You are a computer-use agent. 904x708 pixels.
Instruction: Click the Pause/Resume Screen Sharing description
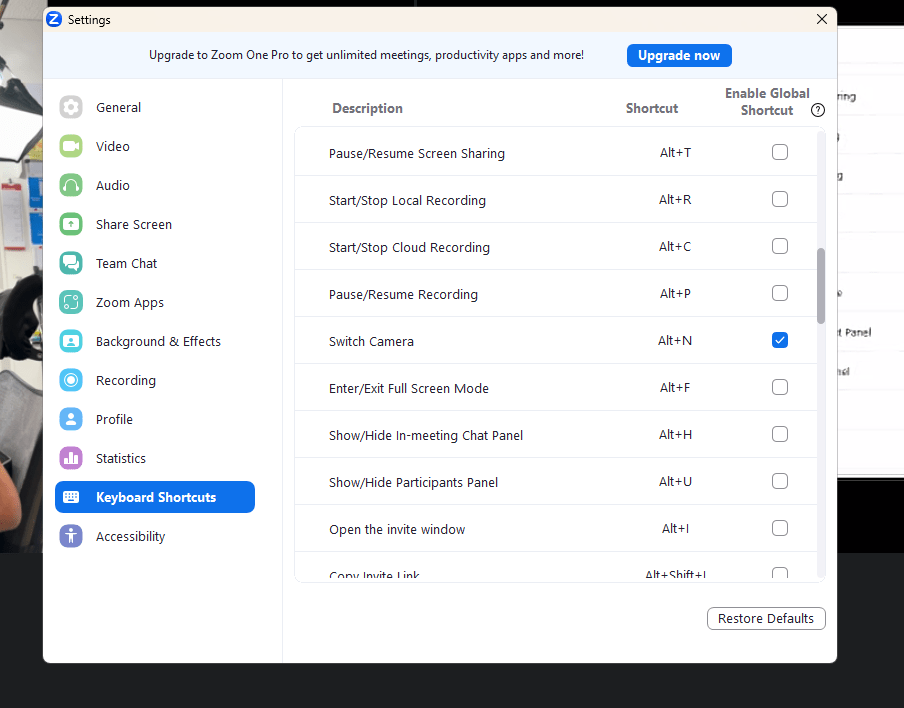click(417, 153)
